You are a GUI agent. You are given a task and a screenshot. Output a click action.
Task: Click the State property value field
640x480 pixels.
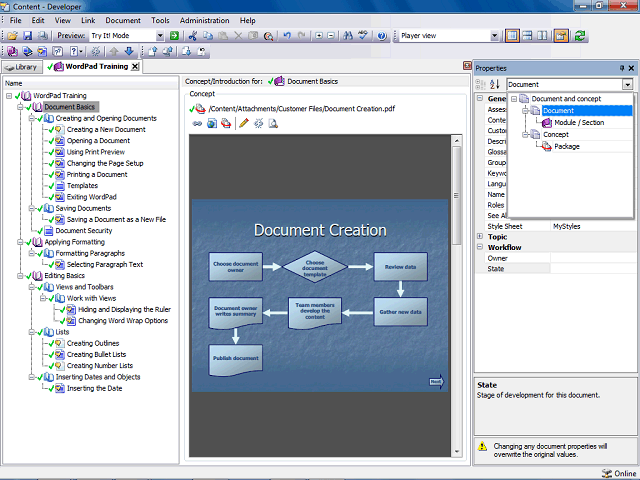point(593,269)
